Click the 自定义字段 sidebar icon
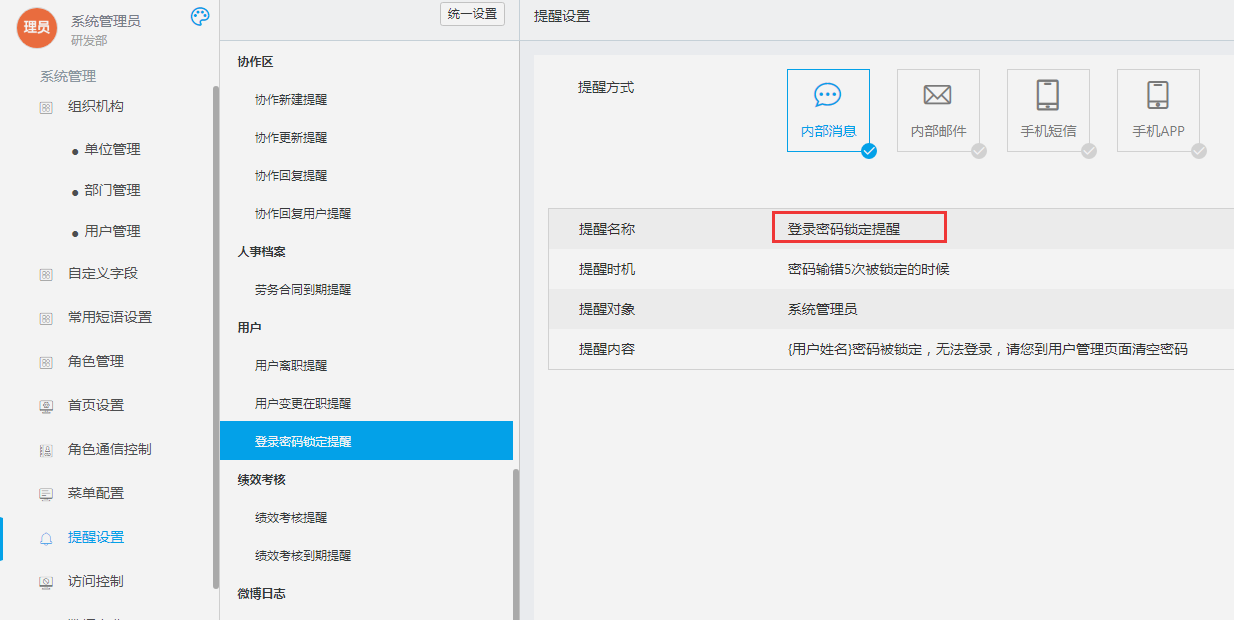Viewport: 1234px width, 620px height. (46, 274)
